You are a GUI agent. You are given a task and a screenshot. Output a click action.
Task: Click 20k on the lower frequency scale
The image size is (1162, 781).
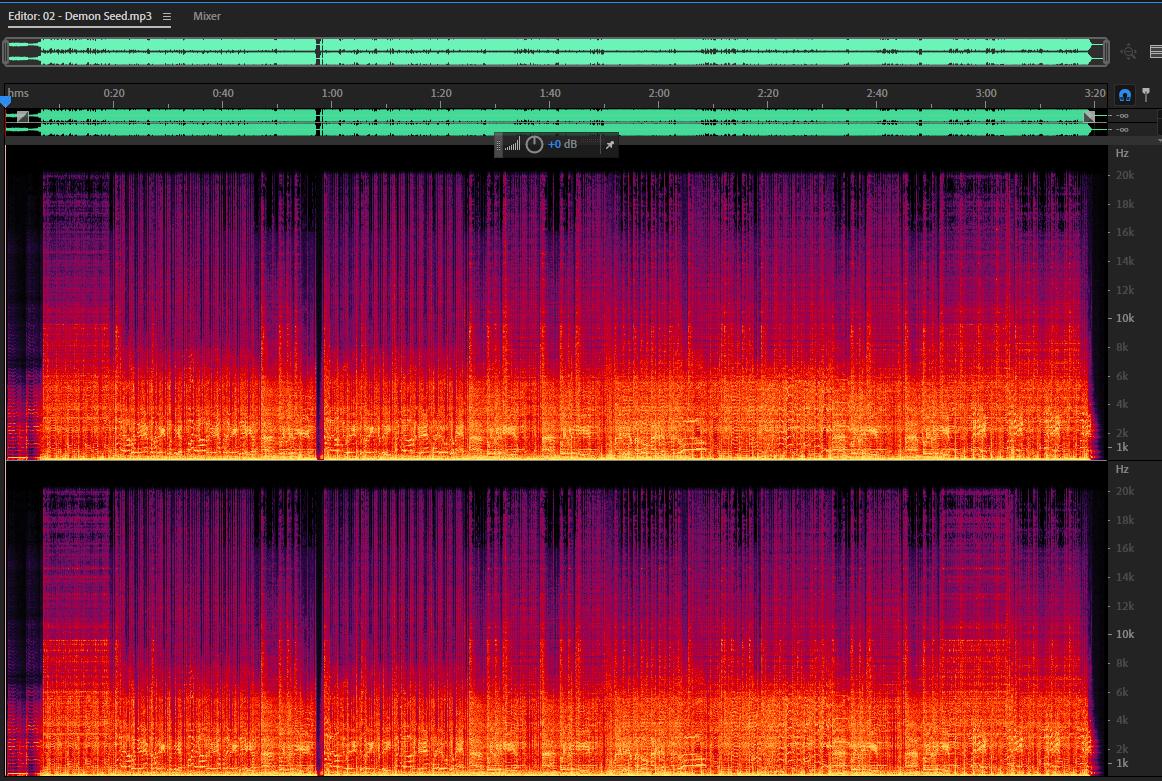(1125, 491)
